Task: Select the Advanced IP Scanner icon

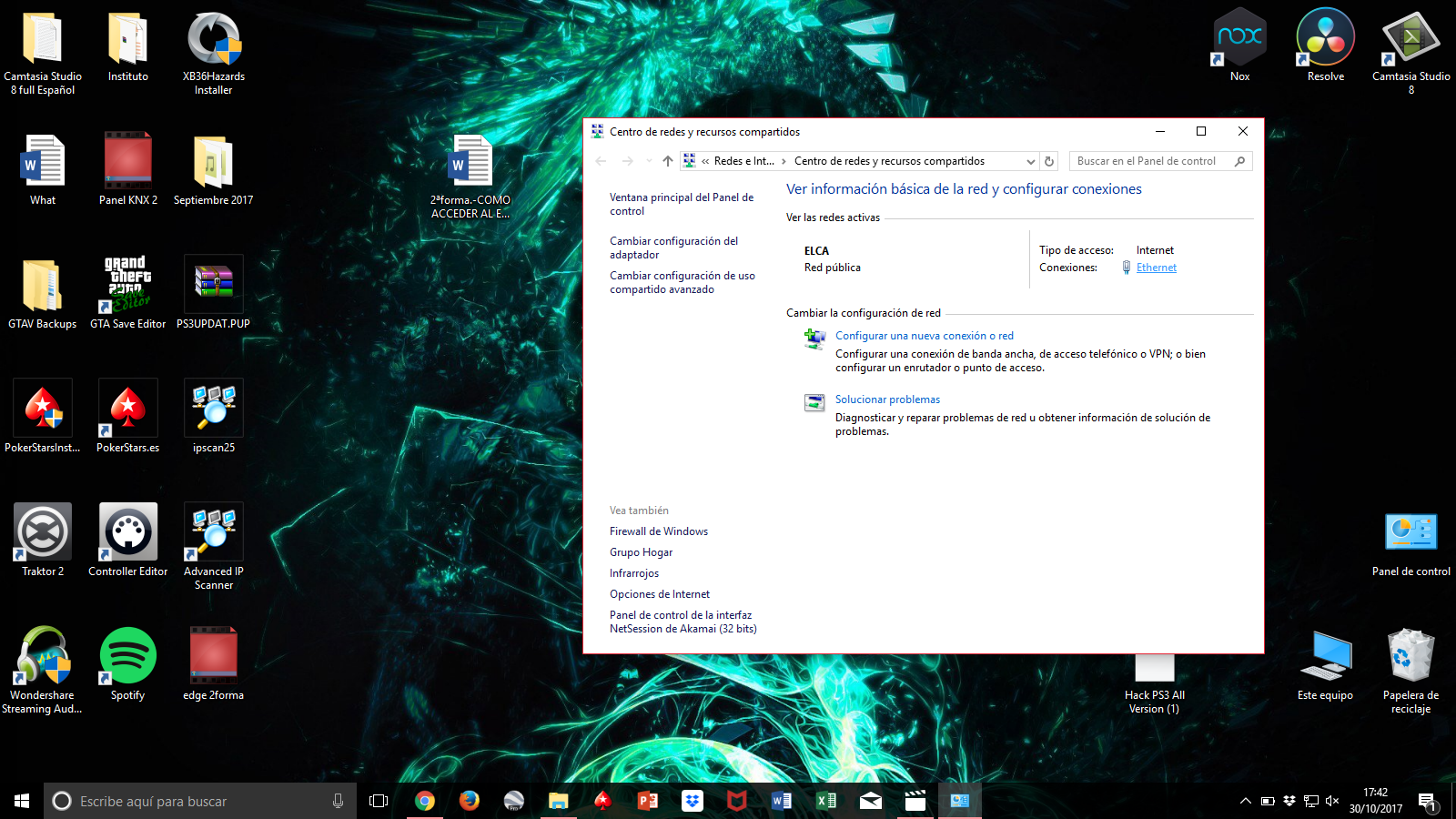Action: point(214,546)
